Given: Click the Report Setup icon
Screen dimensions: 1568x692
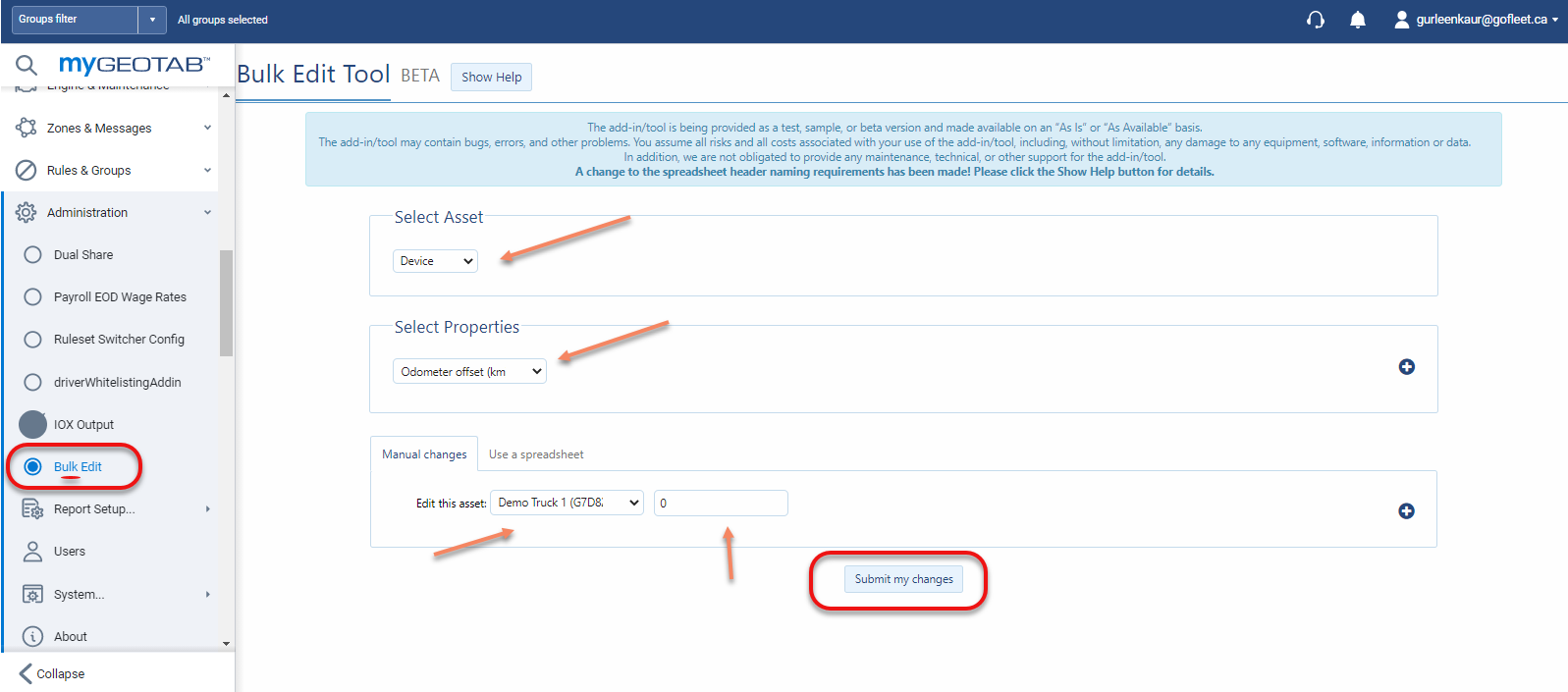Looking at the screenshot, I should [x=32, y=508].
